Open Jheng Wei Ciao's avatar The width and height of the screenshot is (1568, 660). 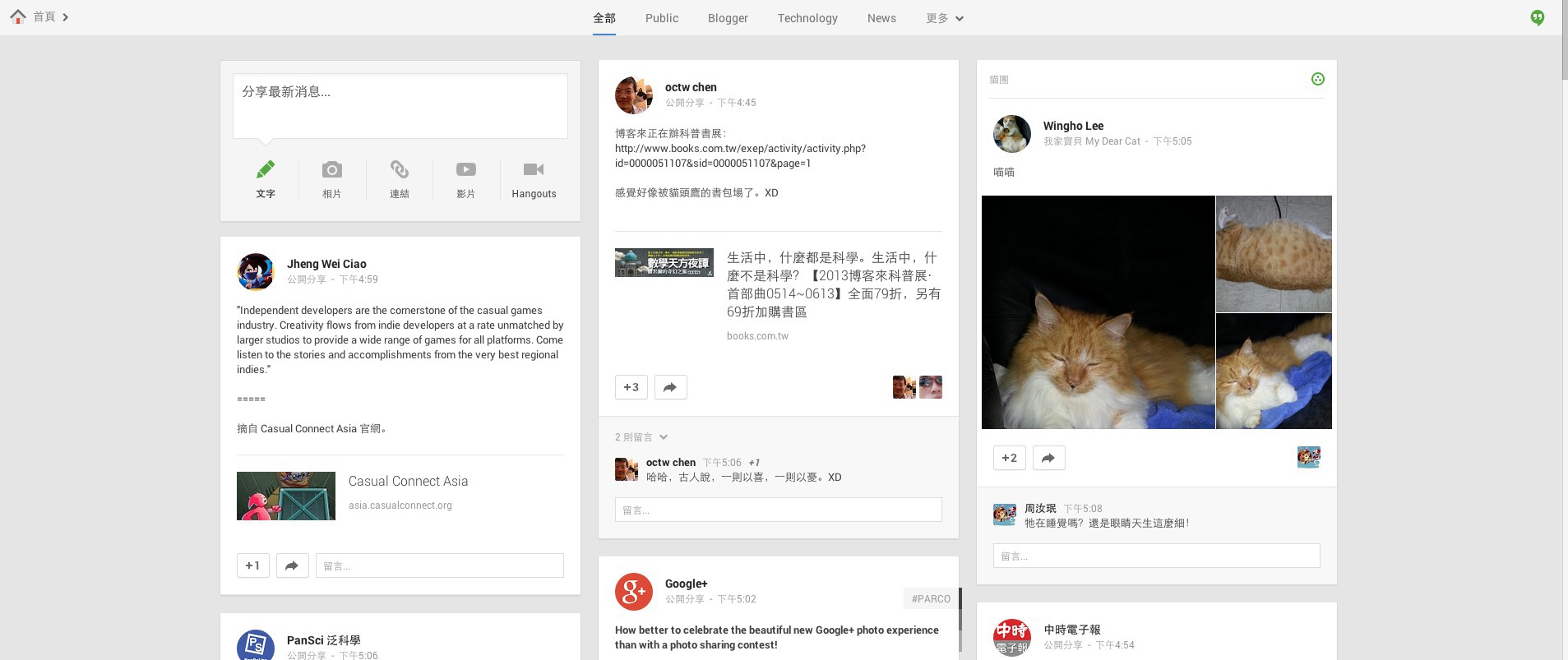256,272
